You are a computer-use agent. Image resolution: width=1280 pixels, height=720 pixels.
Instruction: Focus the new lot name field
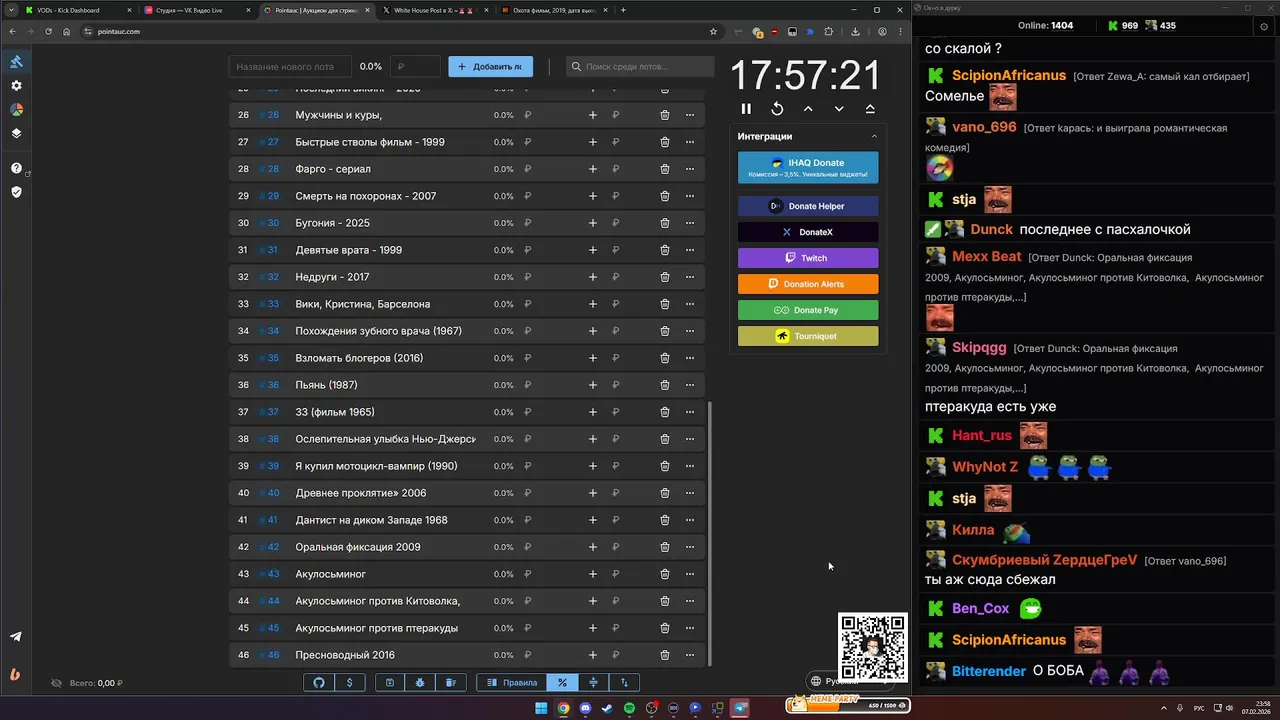(x=289, y=67)
